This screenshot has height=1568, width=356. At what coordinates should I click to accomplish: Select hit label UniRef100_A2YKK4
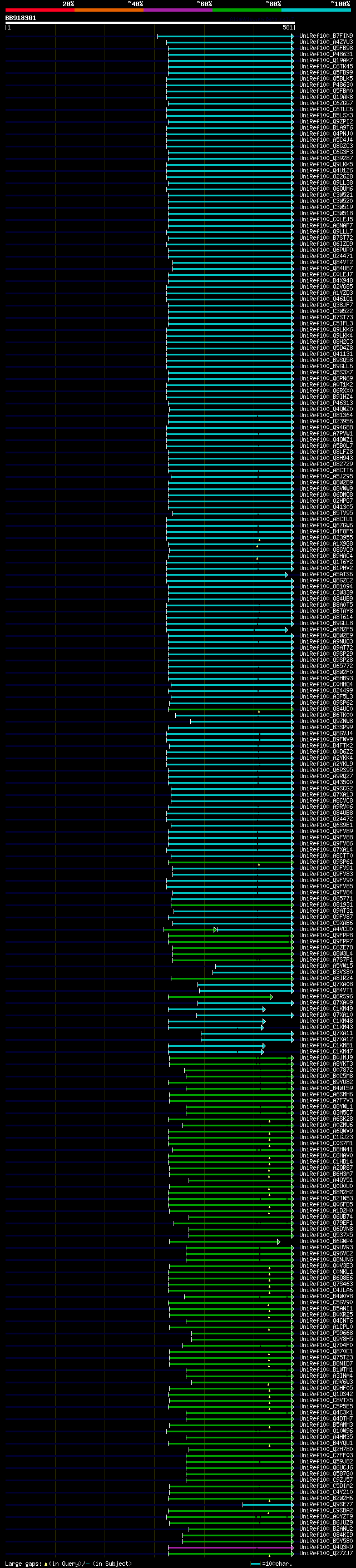326,758
